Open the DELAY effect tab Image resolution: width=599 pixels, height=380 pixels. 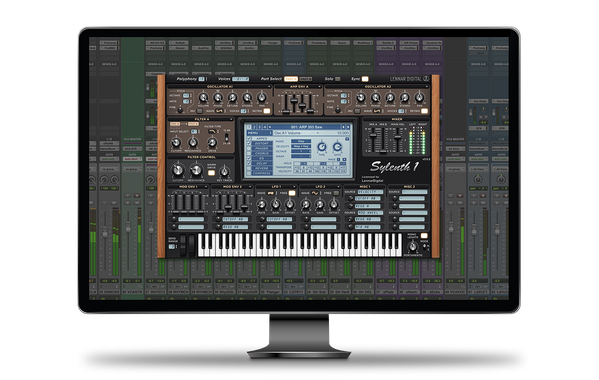coord(262,163)
